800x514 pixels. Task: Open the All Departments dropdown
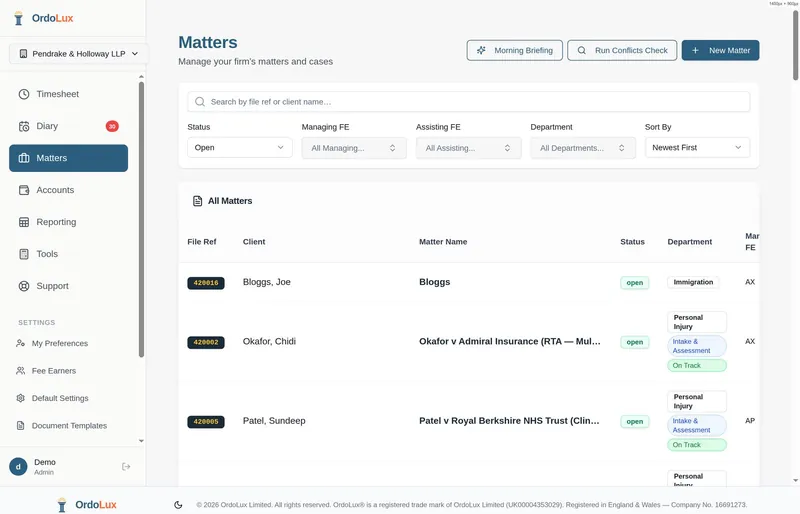[583, 148]
